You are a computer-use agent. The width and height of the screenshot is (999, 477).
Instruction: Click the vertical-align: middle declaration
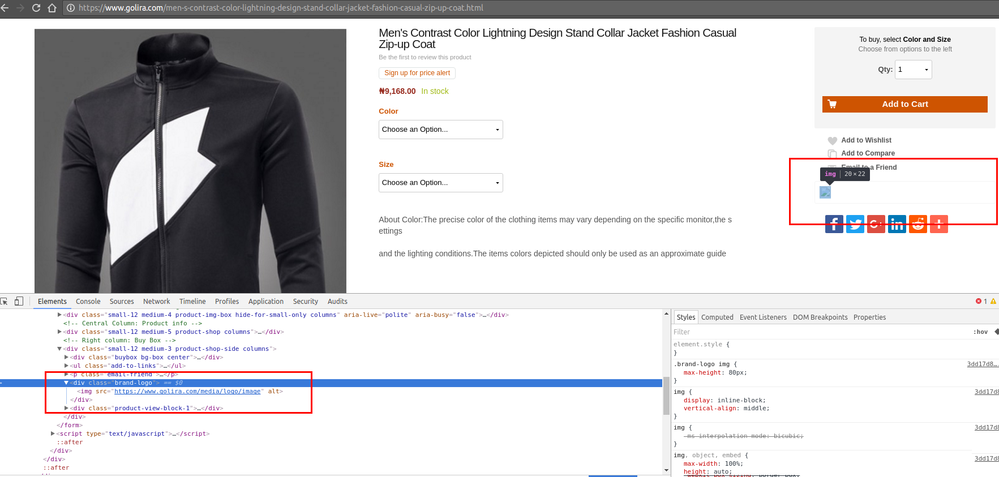pos(726,408)
